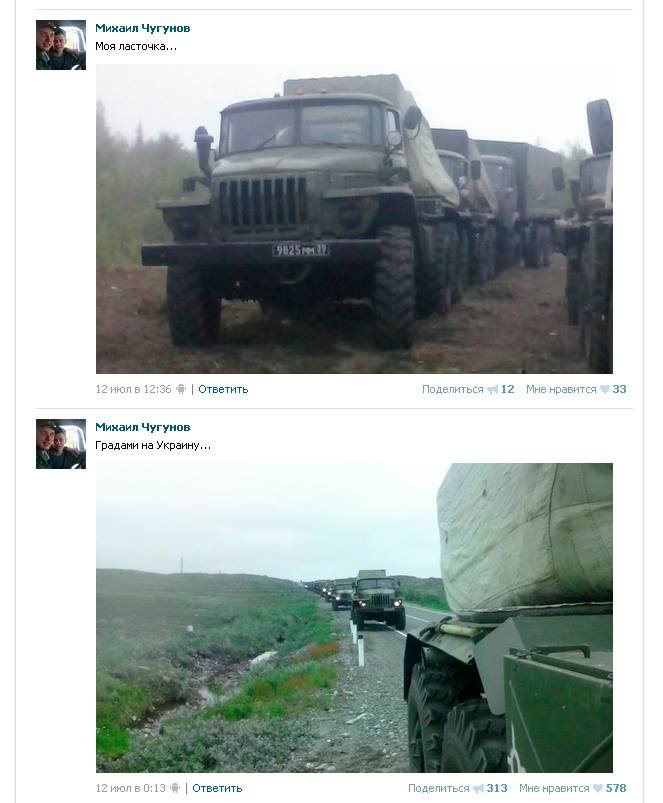Share the second post with Поделиться

[x=439, y=788]
